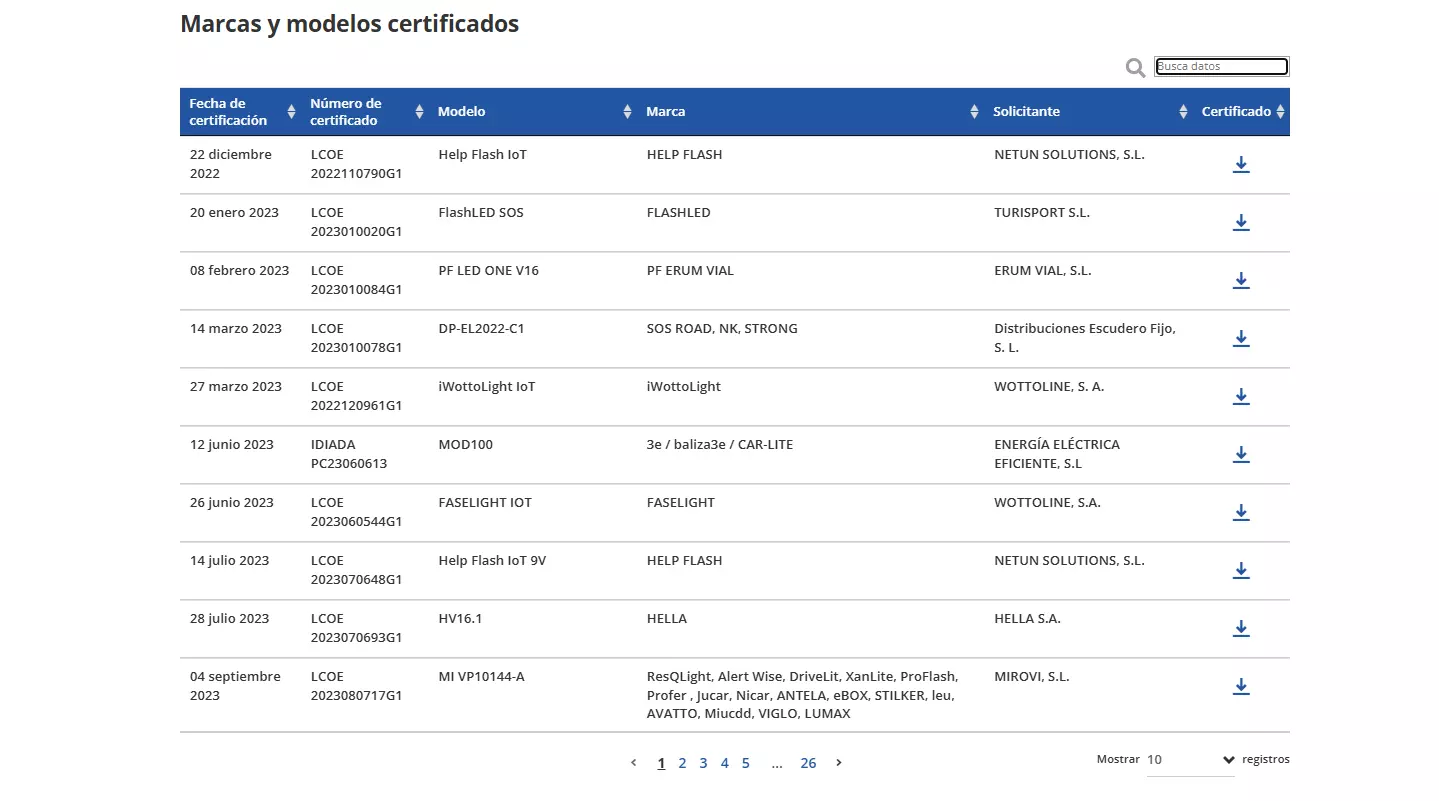Go to page 3 of results
Image resolution: width=1439 pixels, height=801 pixels.
coord(703,763)
